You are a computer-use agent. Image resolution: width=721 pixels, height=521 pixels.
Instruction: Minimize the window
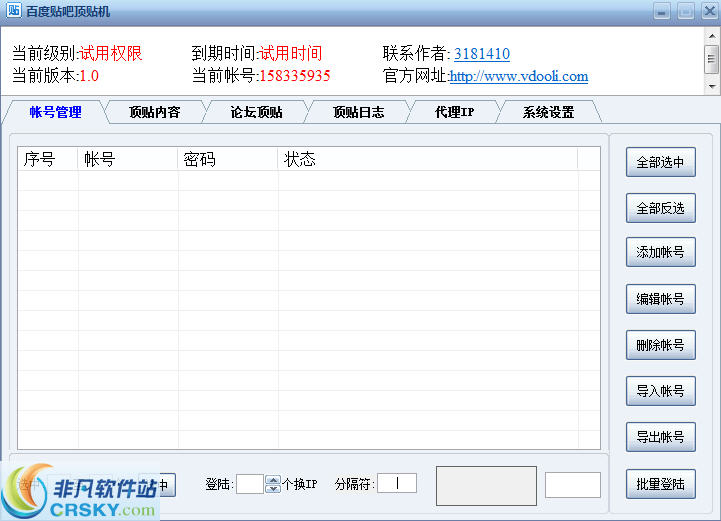pyautogui.click(x=662, y=11)
